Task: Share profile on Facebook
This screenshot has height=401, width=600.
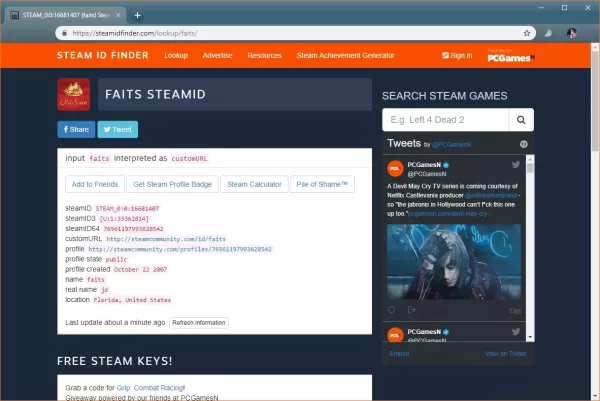Action: pos(76,129)
